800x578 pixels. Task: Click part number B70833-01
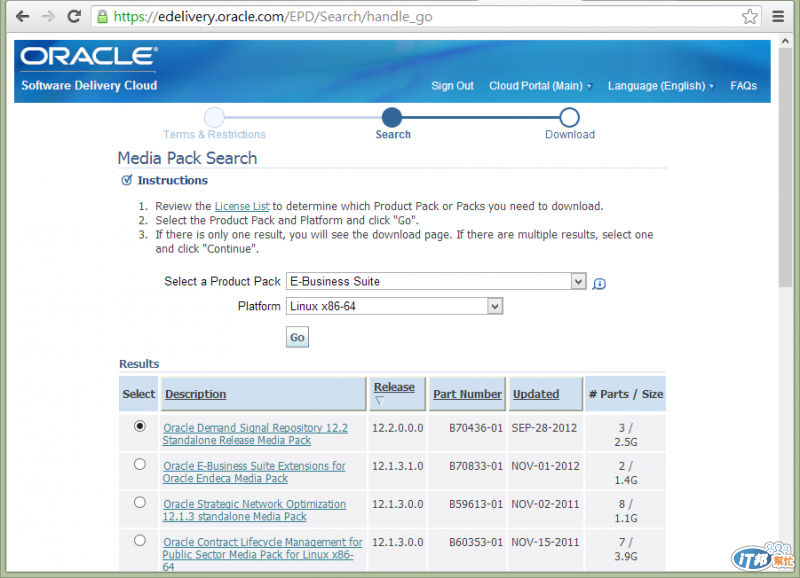pos(476,466)
